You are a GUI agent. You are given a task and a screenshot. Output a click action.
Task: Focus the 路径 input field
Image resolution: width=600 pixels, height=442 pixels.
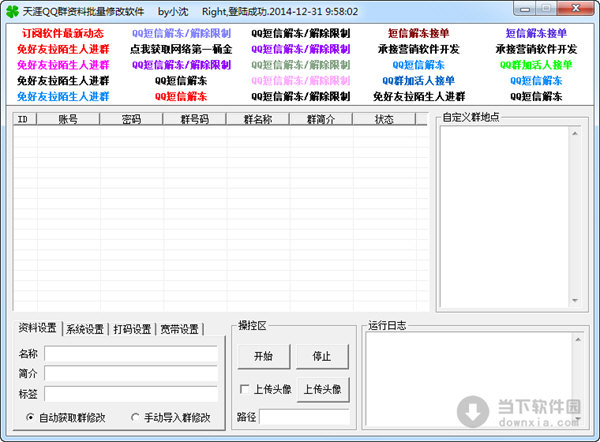click(x=305, y=417)
